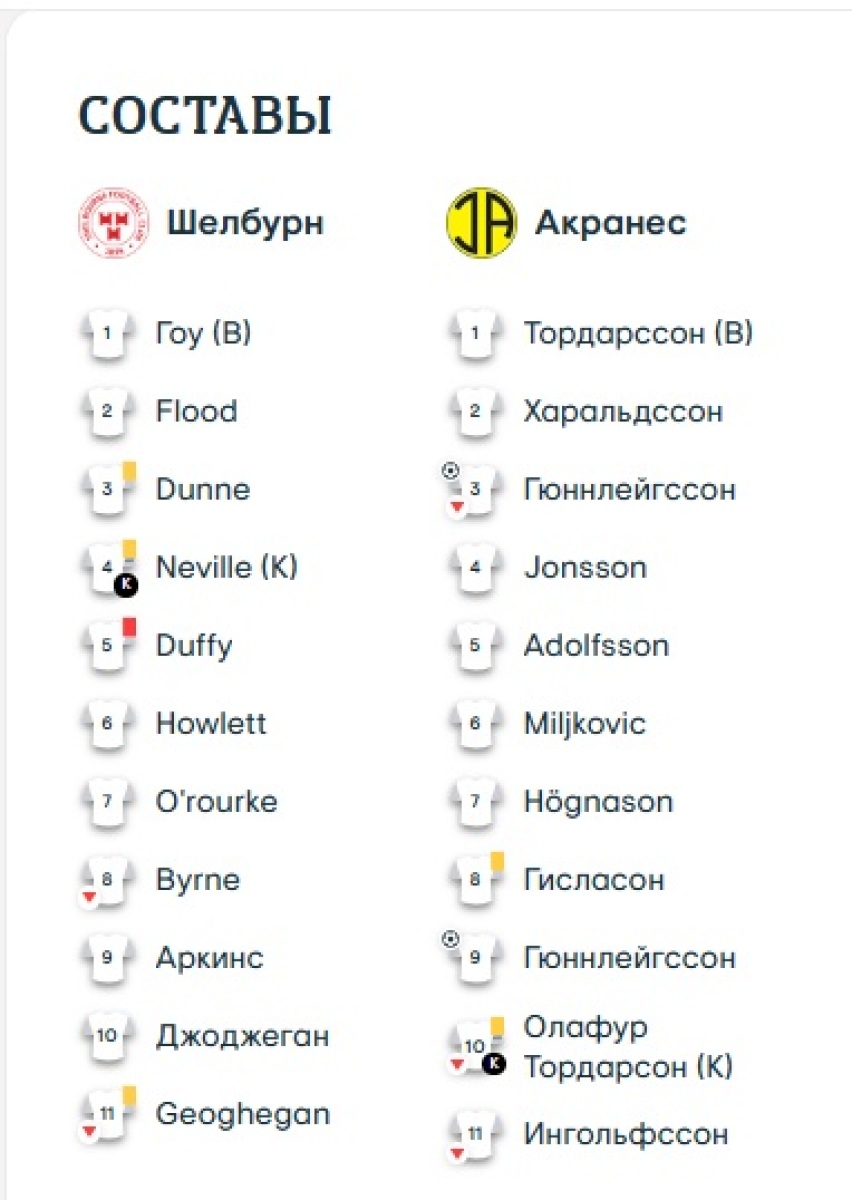Click goalkeeper Гоу's number 1 jersey
Screen dimensions: 852x1200
107,333
